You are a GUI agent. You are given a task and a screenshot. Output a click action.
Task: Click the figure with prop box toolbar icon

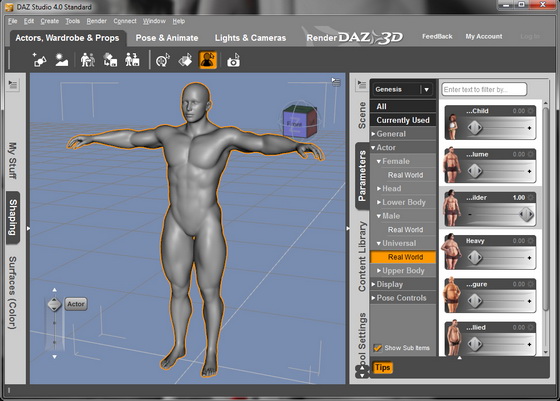[132, 60]
